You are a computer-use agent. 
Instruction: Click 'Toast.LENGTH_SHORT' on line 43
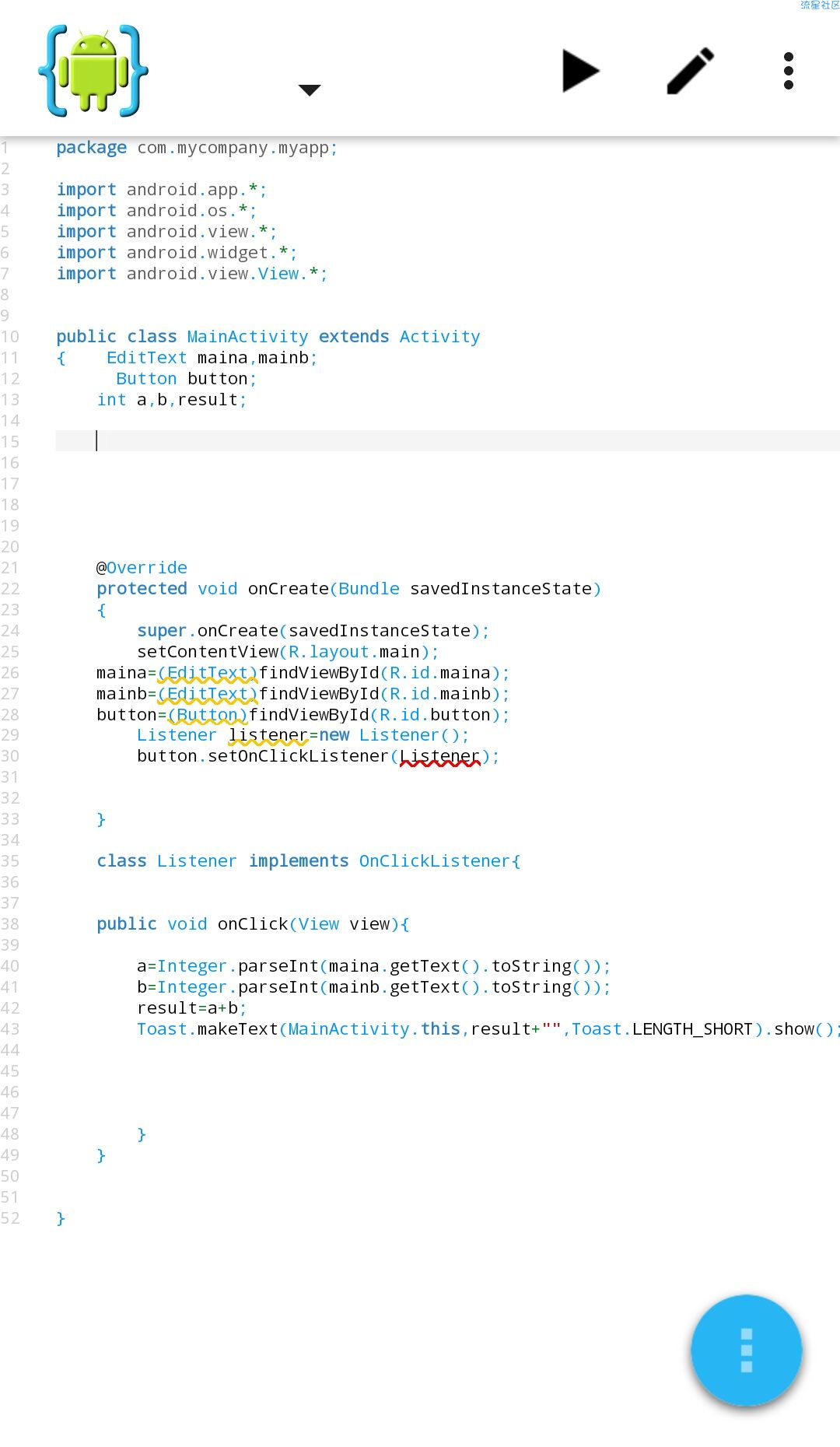[662, 1029]
